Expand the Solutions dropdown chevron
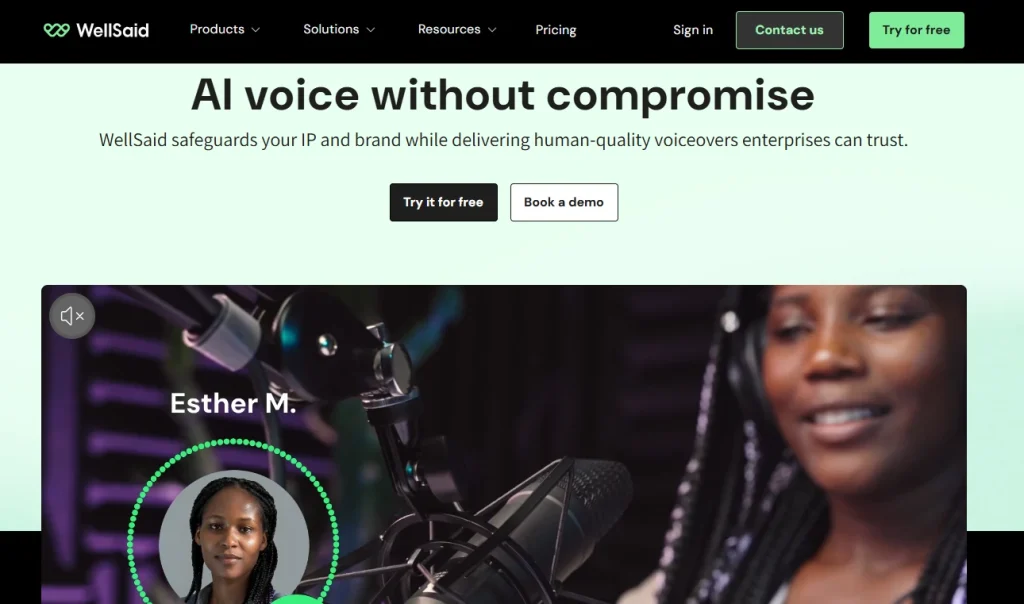This screenshot has width=1024, height=604. tap(371, 30)
